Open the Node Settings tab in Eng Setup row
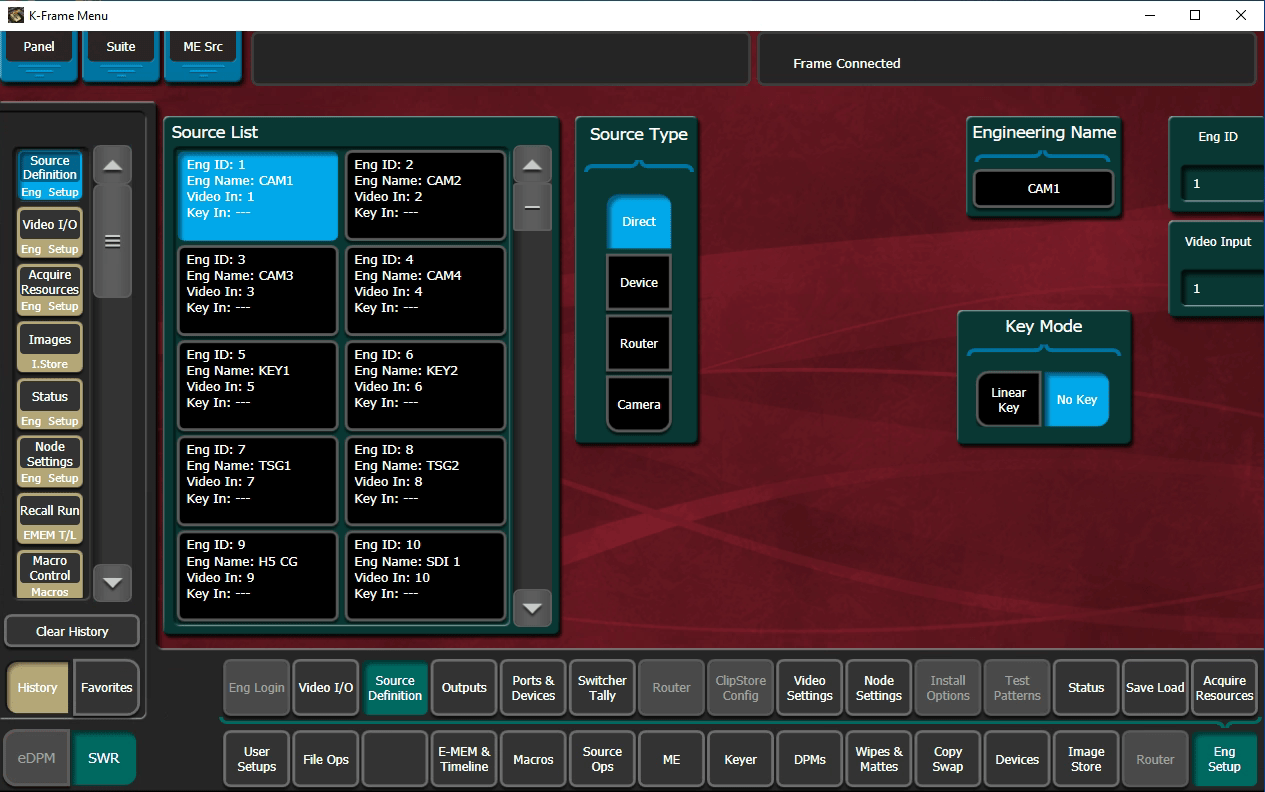Viewport: 1265px width, 792px height. pos(879,687)
